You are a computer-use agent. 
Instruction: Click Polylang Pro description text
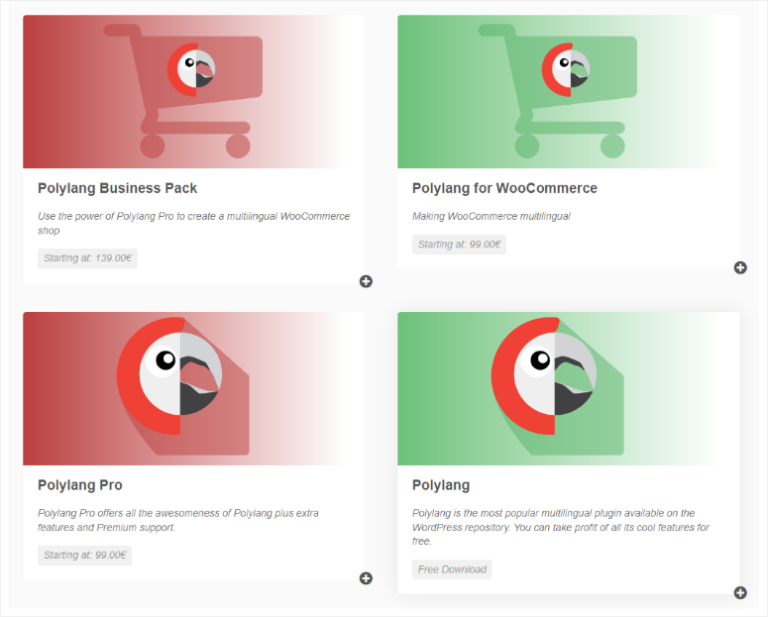tap(178, 520)
